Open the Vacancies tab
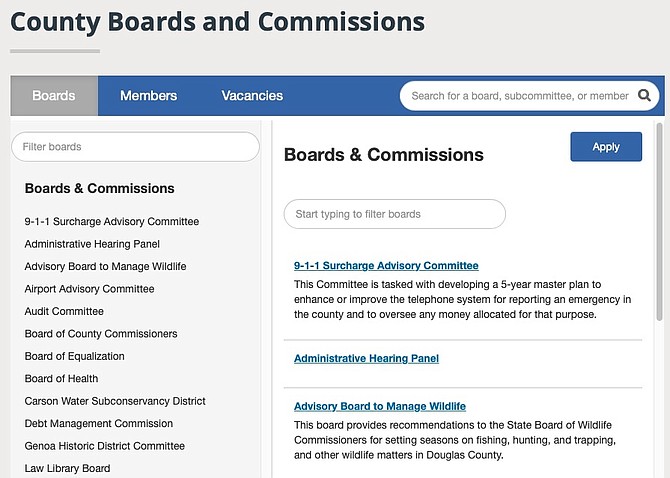This screenshot has width=670, height=478. point(252,96)
